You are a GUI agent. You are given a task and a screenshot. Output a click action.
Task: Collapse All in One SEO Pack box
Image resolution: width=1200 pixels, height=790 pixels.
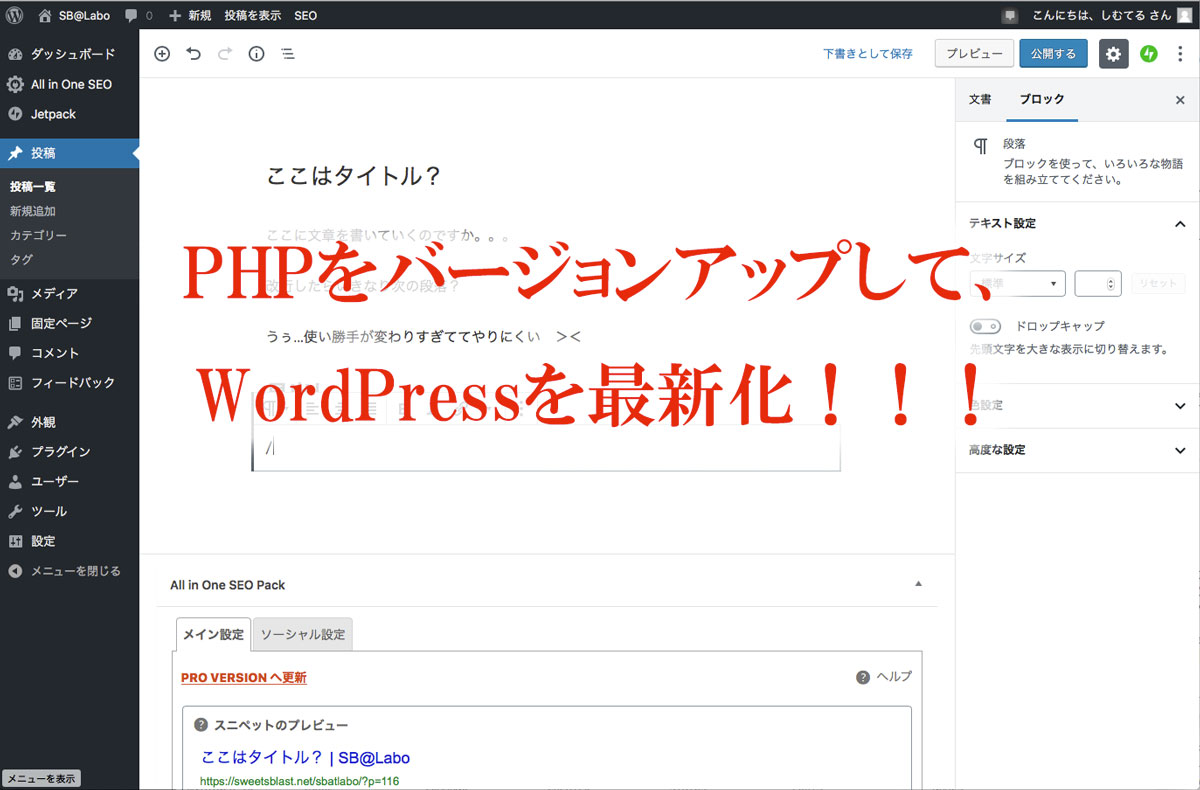[919, 584]
